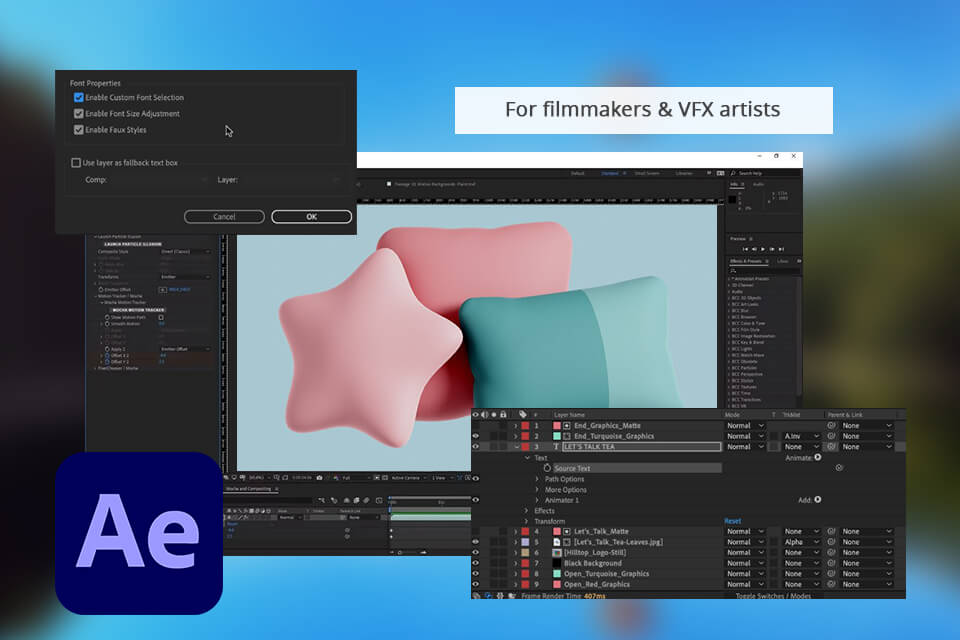960x640 pixels.
Task: Switch to the Default workspace tab
Action: pyautogui.click(x=577, y=173)
